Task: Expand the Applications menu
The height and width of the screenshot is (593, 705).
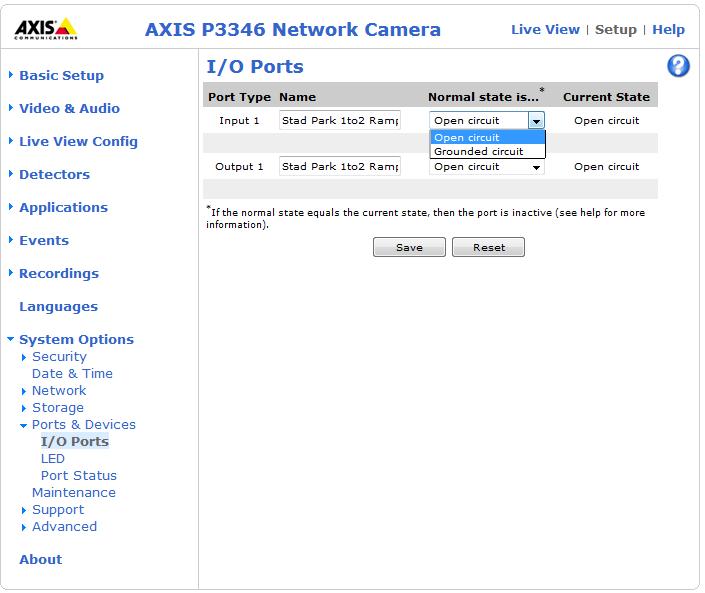Action: pos(63,207)
